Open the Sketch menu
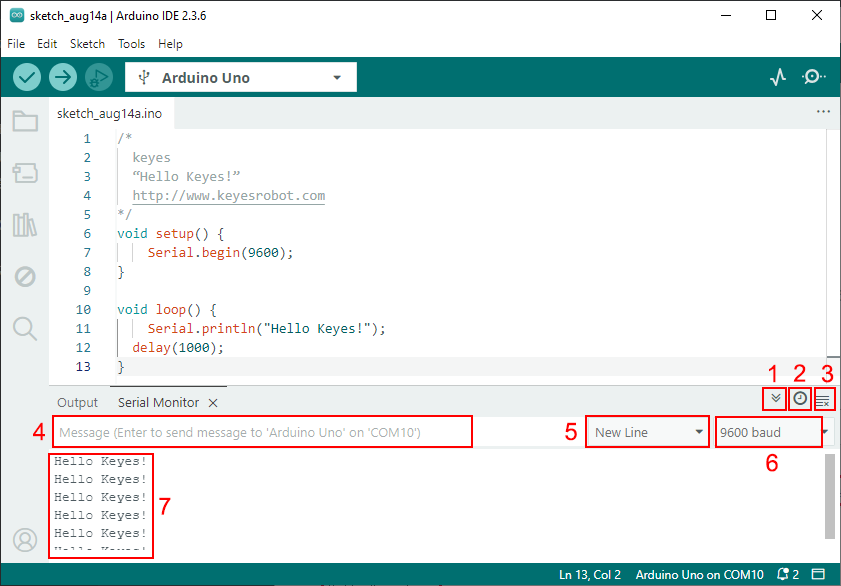Viewport: 841px width, 586px height. click(x=87, y=44)
